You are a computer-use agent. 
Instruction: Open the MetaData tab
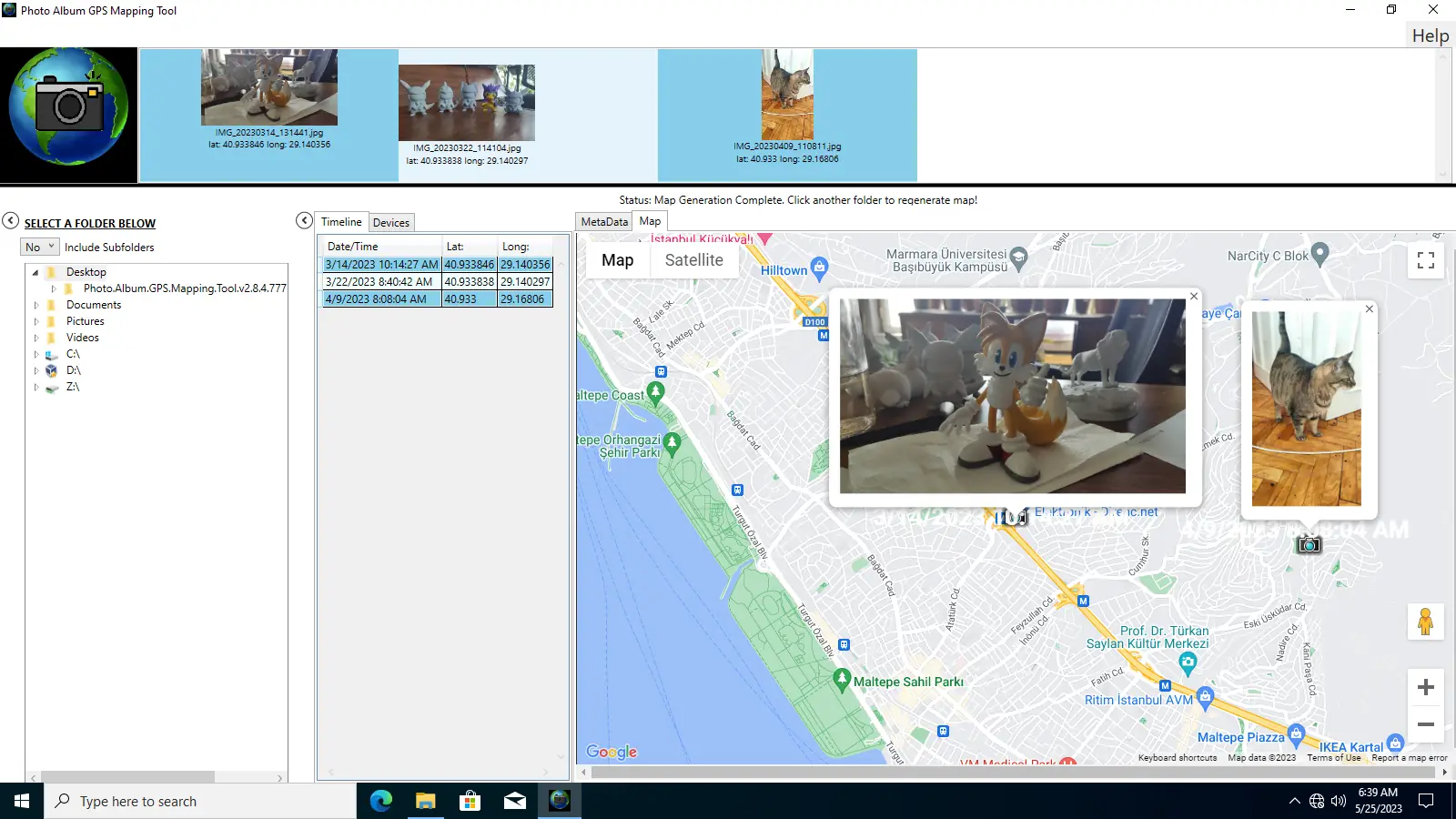click(x=604, y=222)
